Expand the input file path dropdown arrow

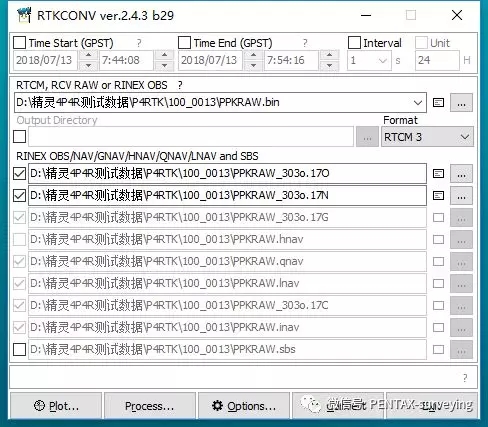coord(418,103)
